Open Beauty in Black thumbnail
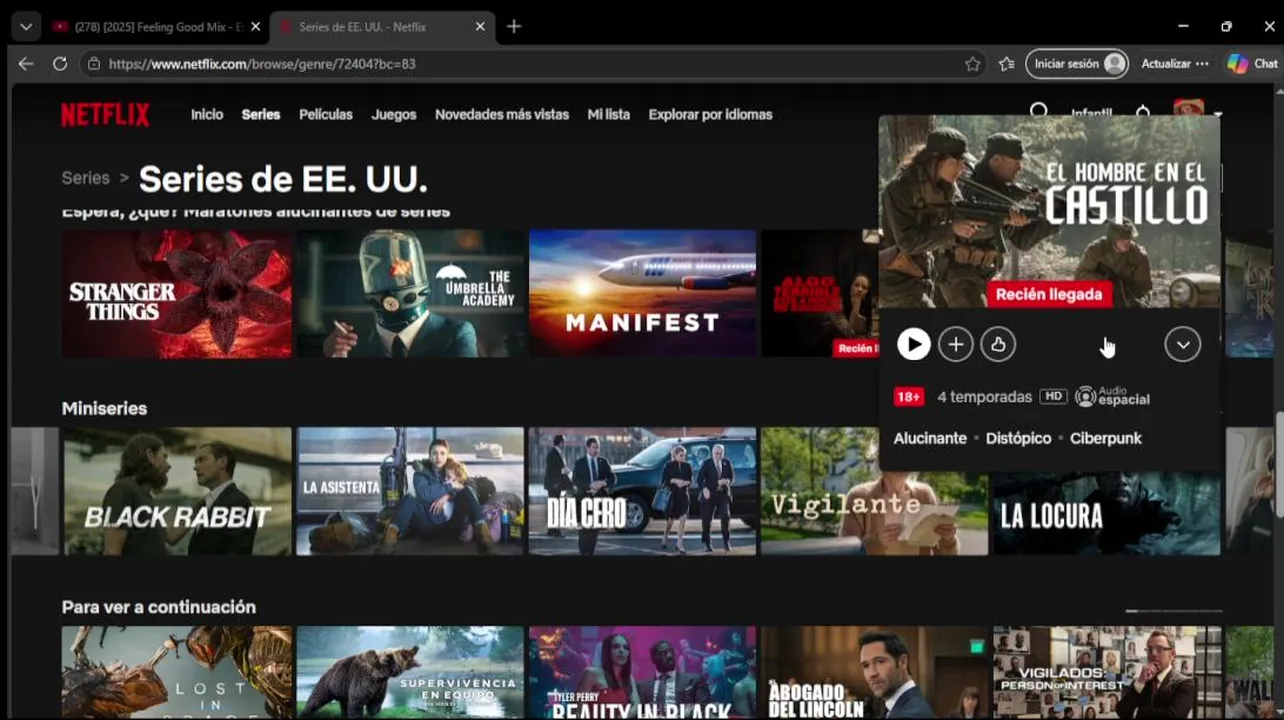The width and height of the screenshot is (1284, 720). point(642,672)
